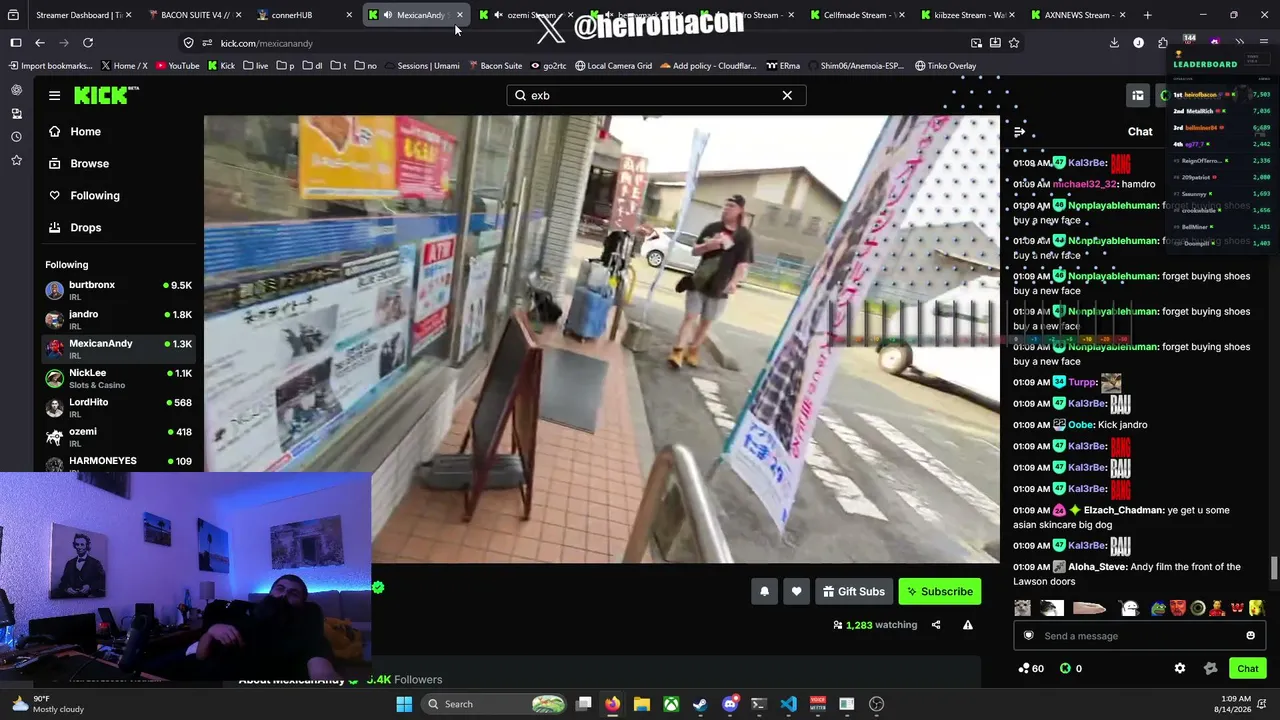Viewport: 1280px width, 720px height.
Task: Select the Pepe frog quick emote
Action: click(1158, 608)
